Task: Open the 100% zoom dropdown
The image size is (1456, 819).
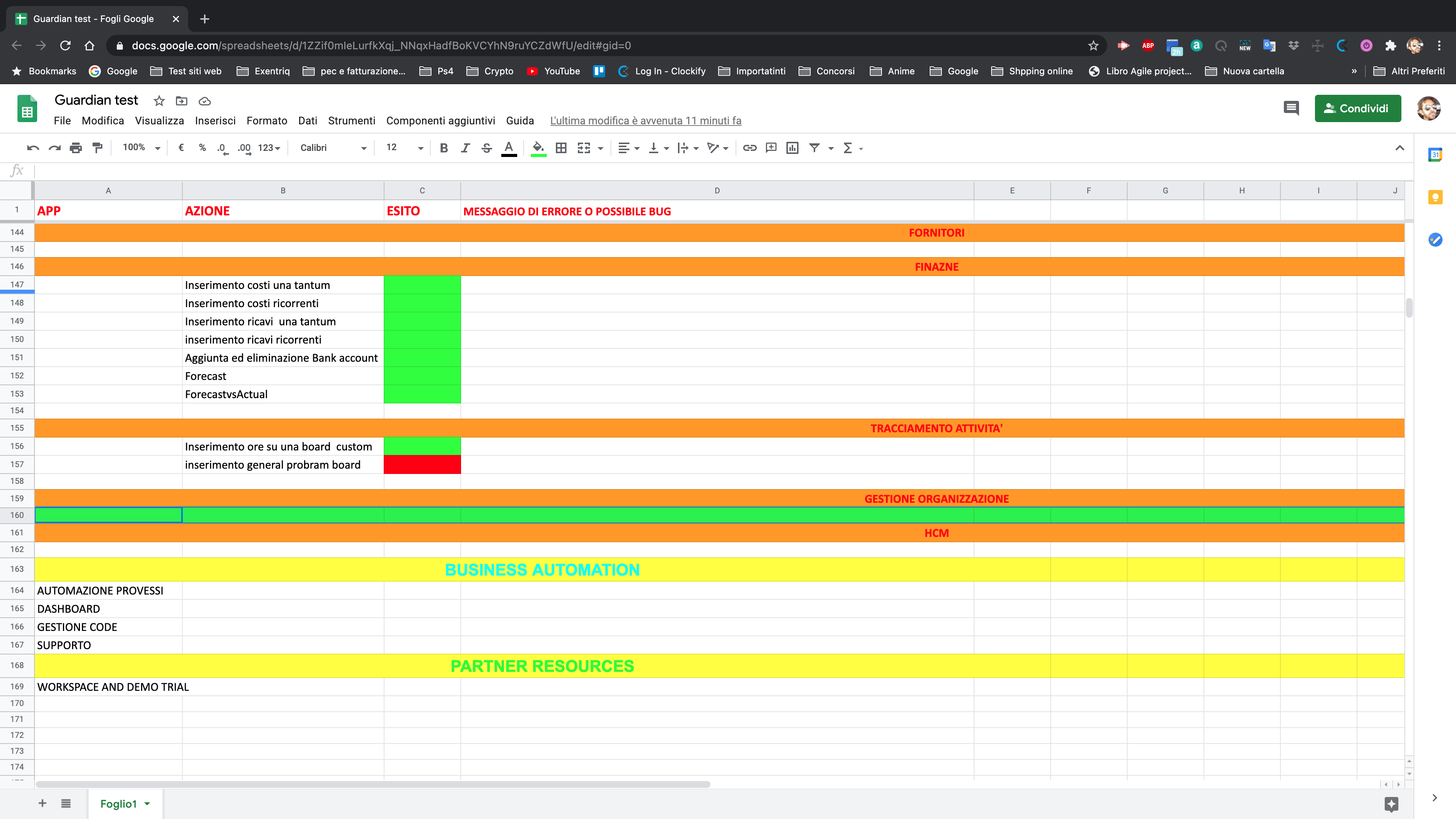Action: pyautogui.click(x=141, y=147)
